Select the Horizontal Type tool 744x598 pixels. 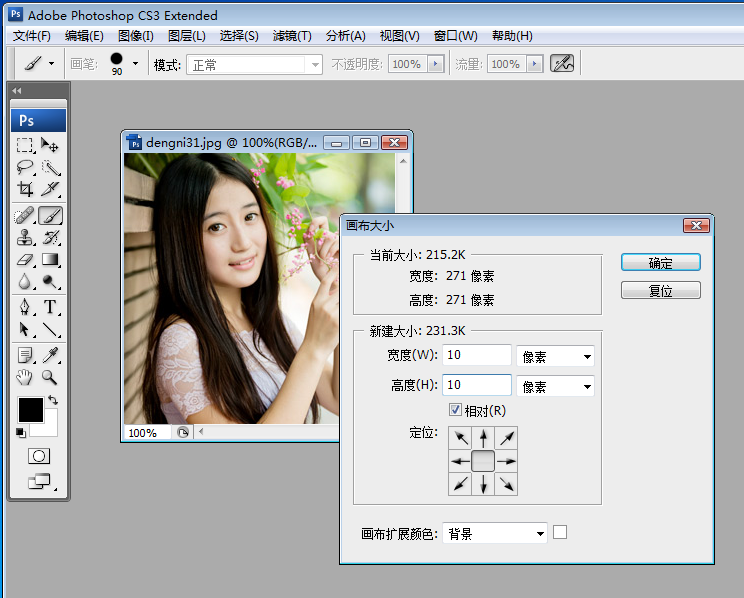(x=50, y=307)
